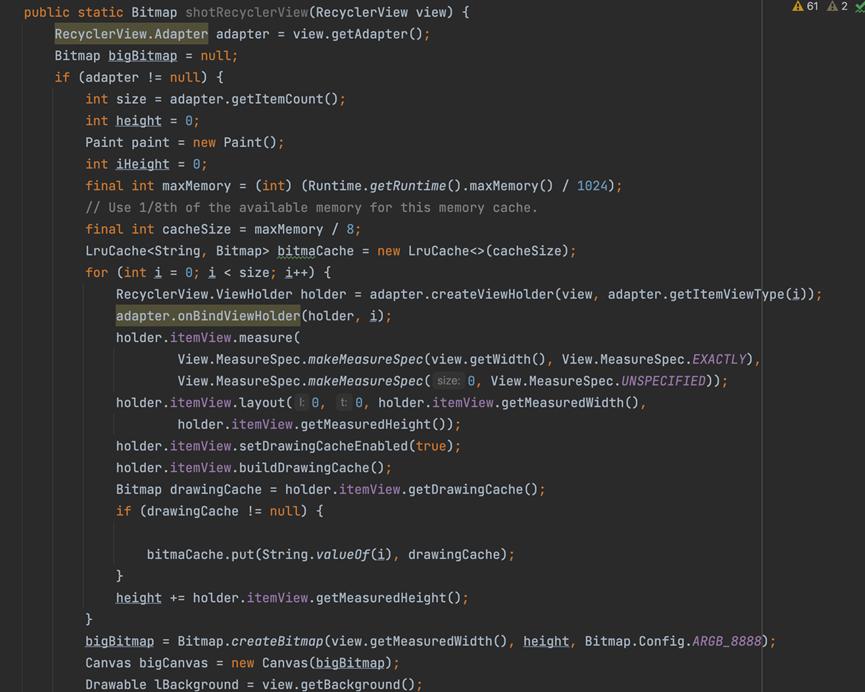Click the shotRecyclerView method name
The width and height of the screenshot is (865, 692).
click(x=247, y=12)
